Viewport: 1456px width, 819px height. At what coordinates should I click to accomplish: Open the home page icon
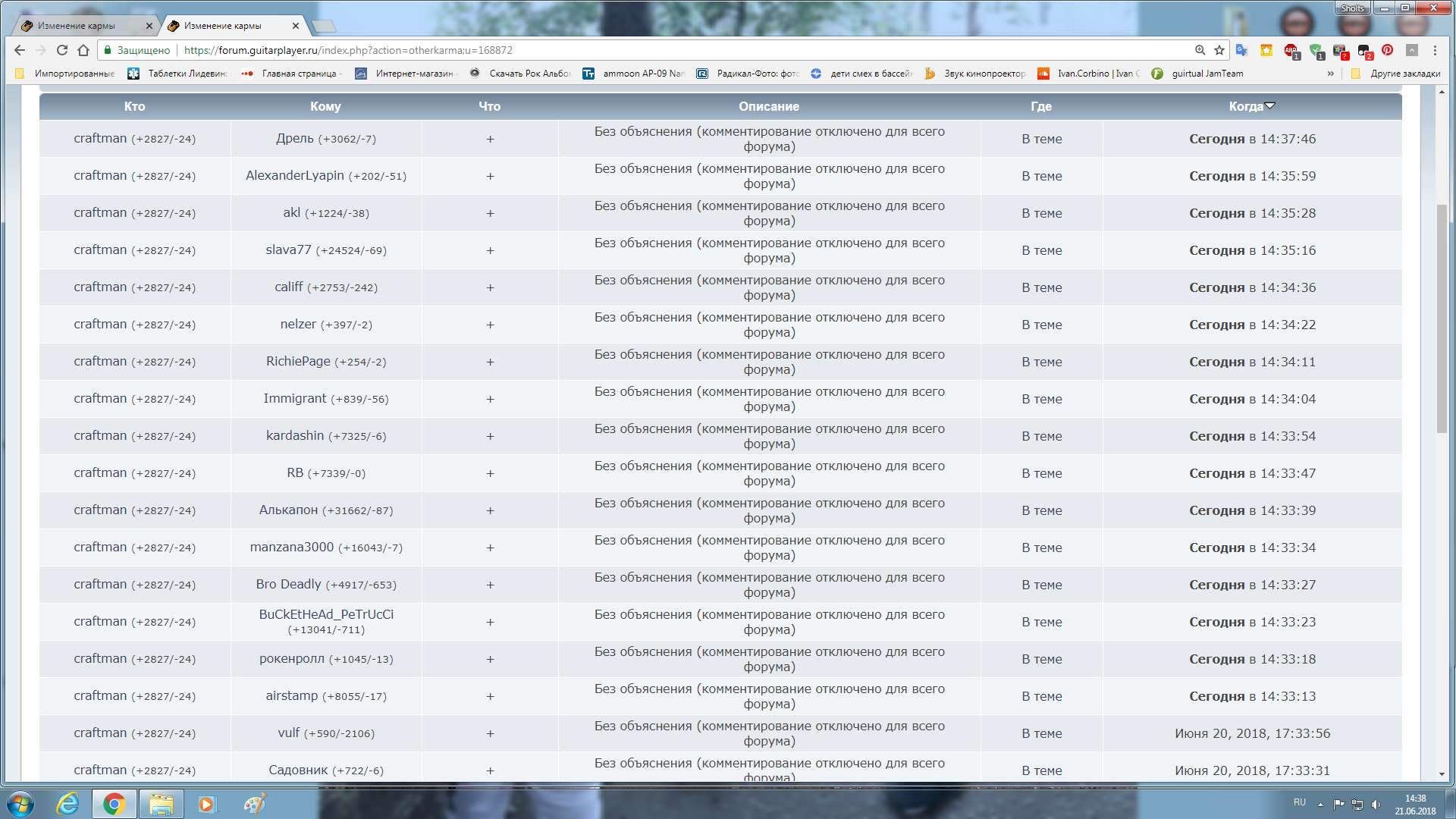click(x=83, y=50)
